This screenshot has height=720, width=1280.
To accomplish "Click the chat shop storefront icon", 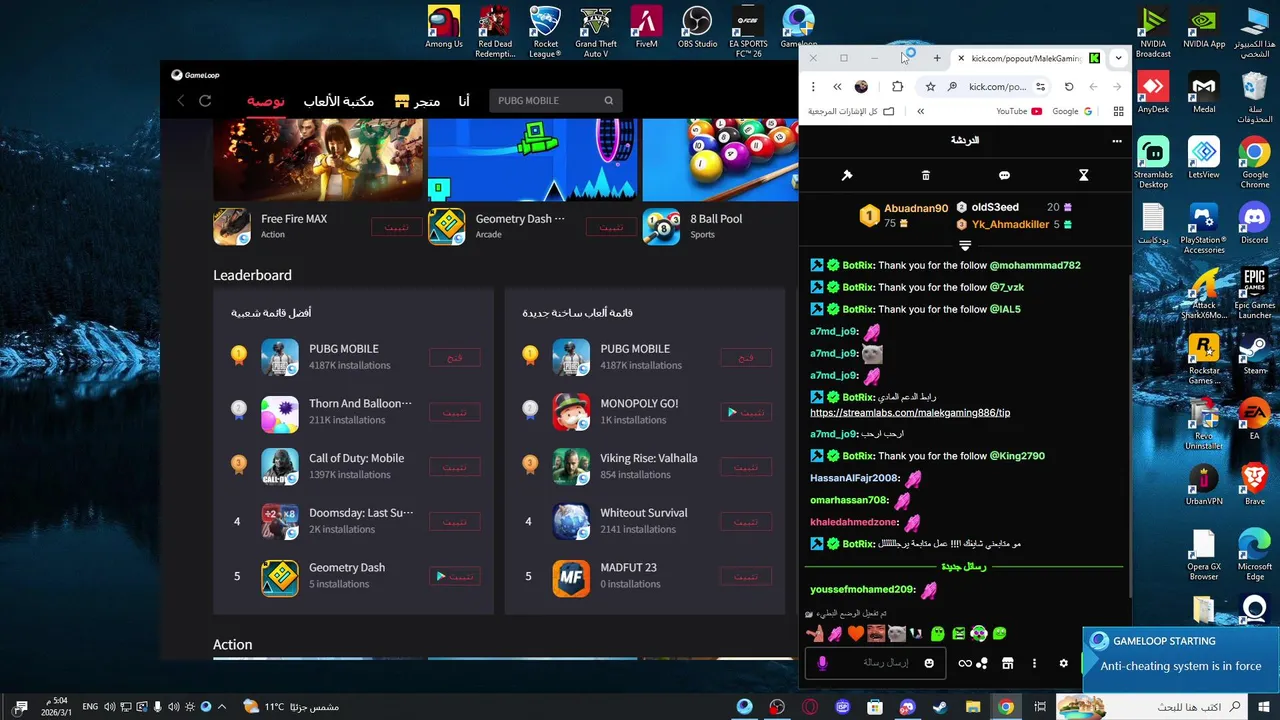I will pyautogui.click(x=1008, y=663).
